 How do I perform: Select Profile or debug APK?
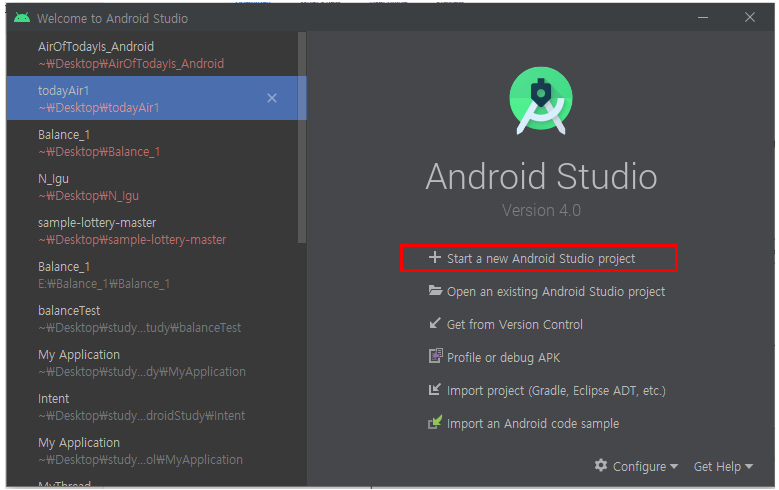pos(494,357)
